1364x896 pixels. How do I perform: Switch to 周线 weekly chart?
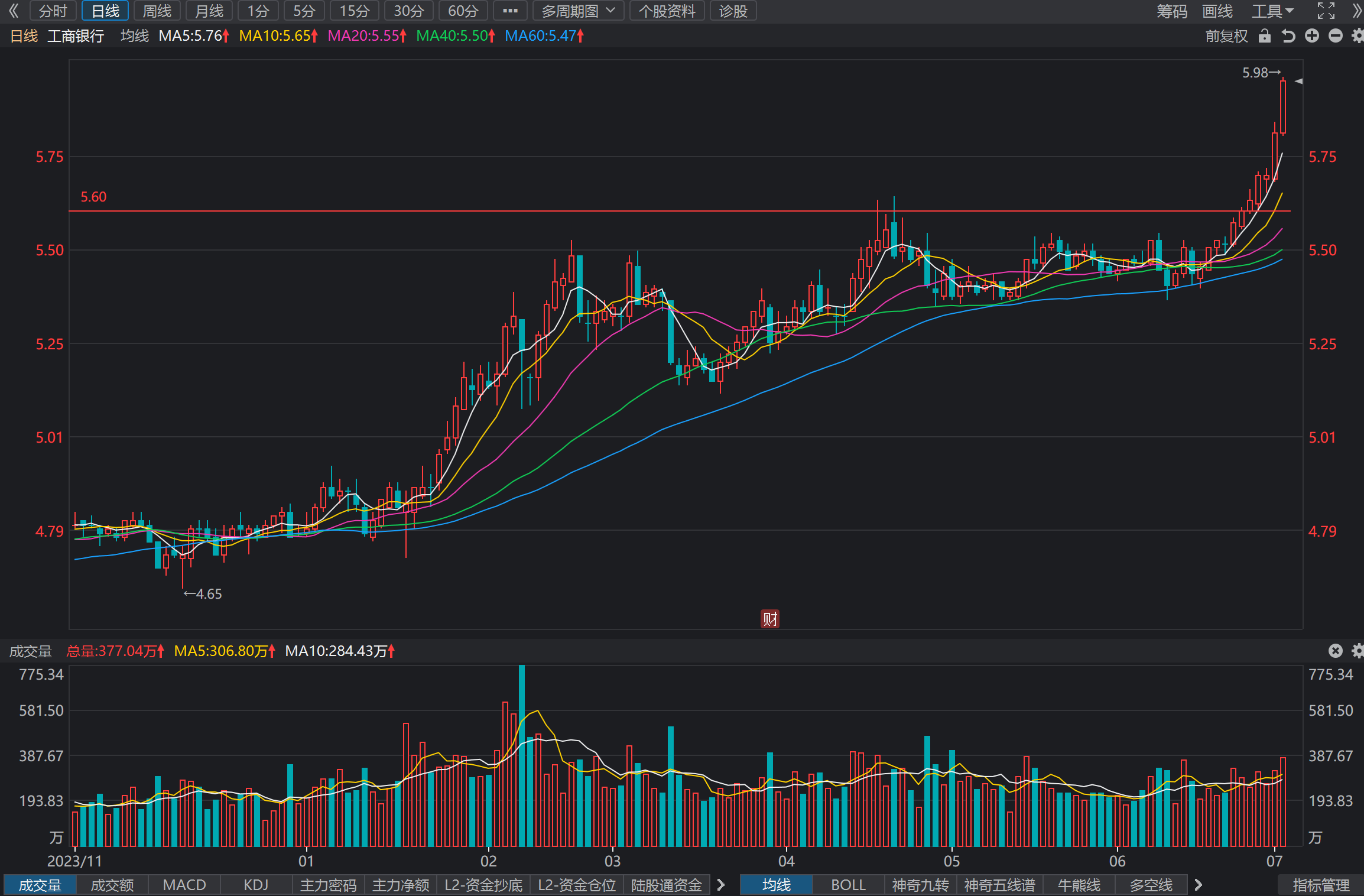(x=157, y=11)
